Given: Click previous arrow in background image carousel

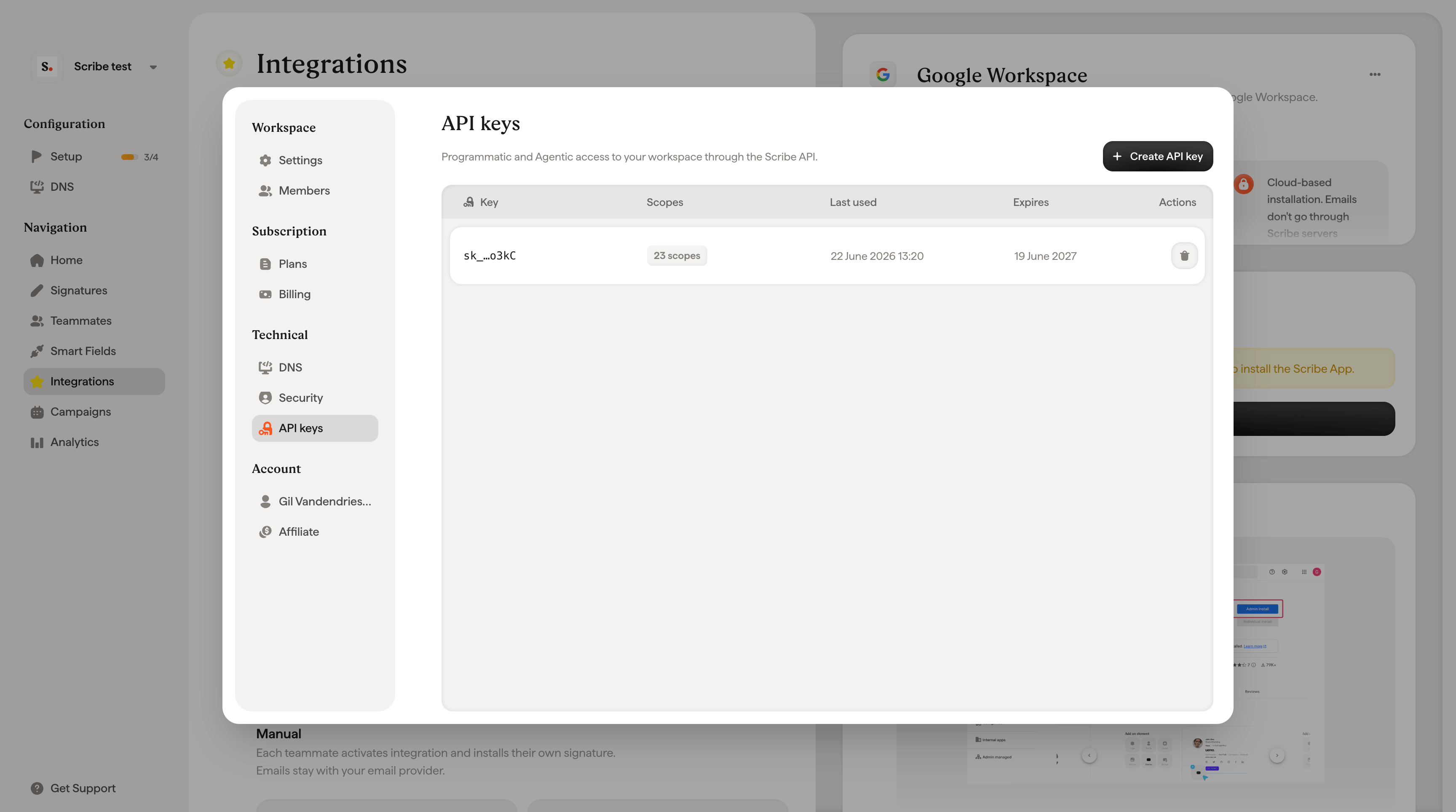Looking at the screenshot, I should 1089,756.
